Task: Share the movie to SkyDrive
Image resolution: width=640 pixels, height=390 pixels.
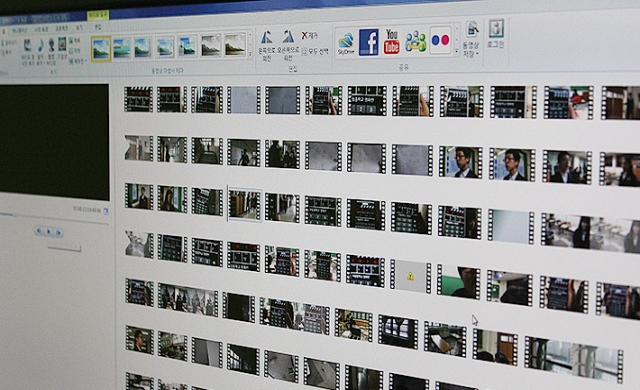Action: pyautogui.click(x=346, y=44)
